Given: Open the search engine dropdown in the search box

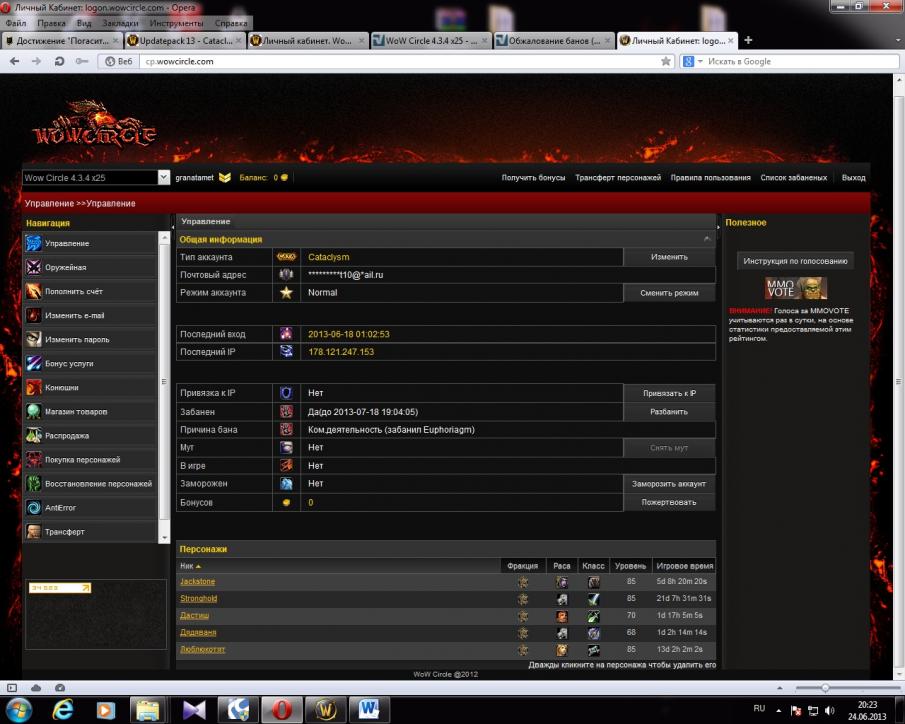Looking at the screenshot, I should pyautogui.click(x=691, y=61).
